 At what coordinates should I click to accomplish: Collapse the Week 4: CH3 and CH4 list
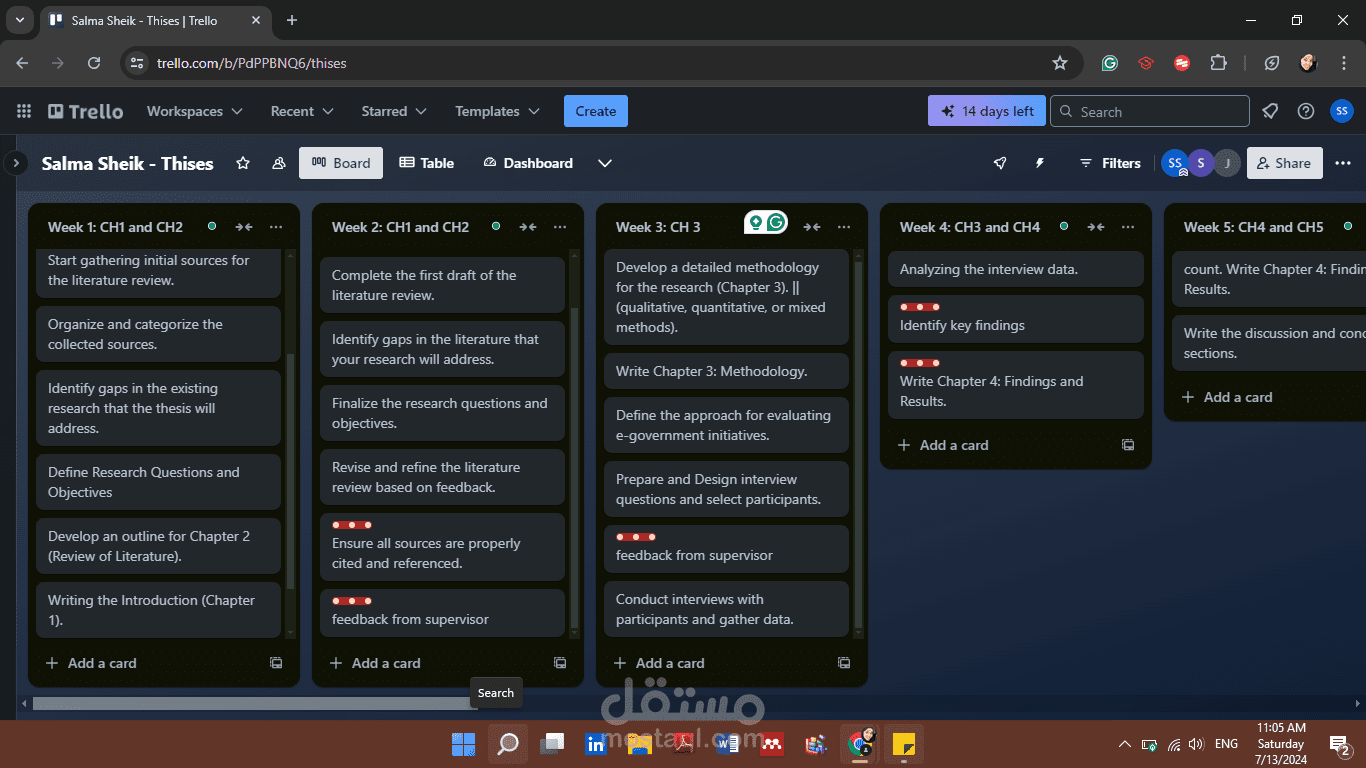1096,227
